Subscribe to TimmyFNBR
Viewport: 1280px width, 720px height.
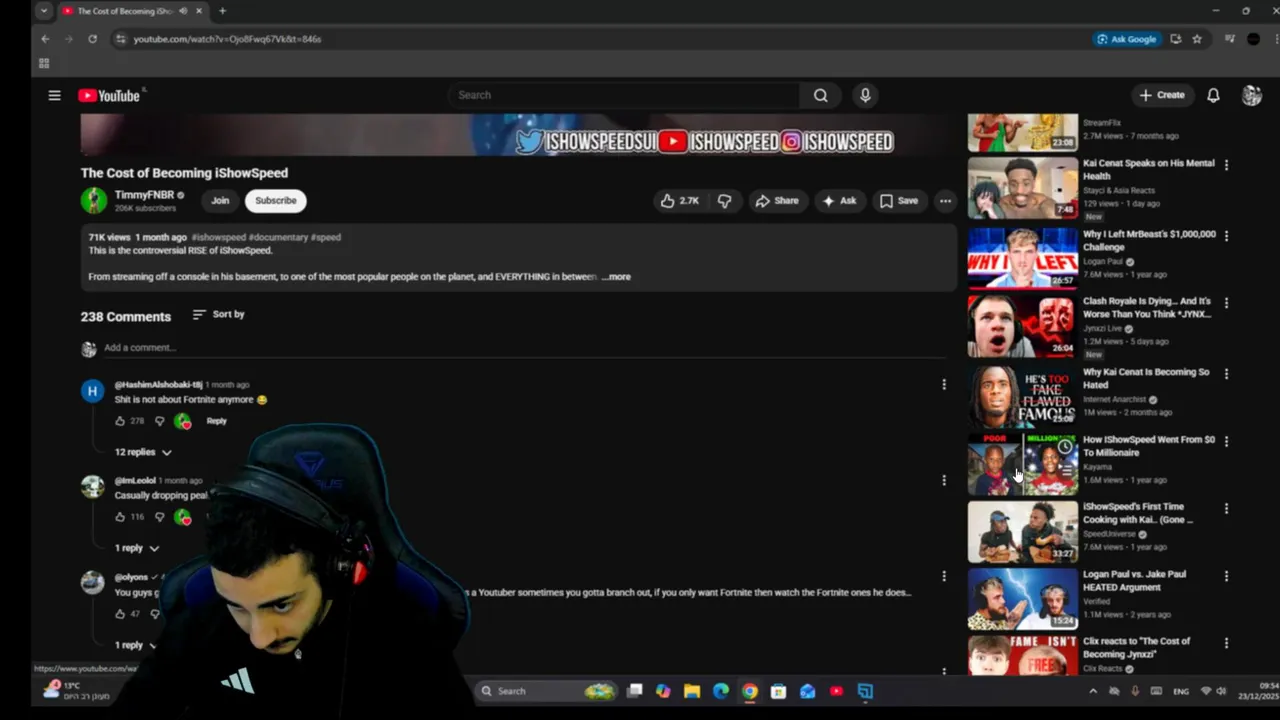point(276,200)
